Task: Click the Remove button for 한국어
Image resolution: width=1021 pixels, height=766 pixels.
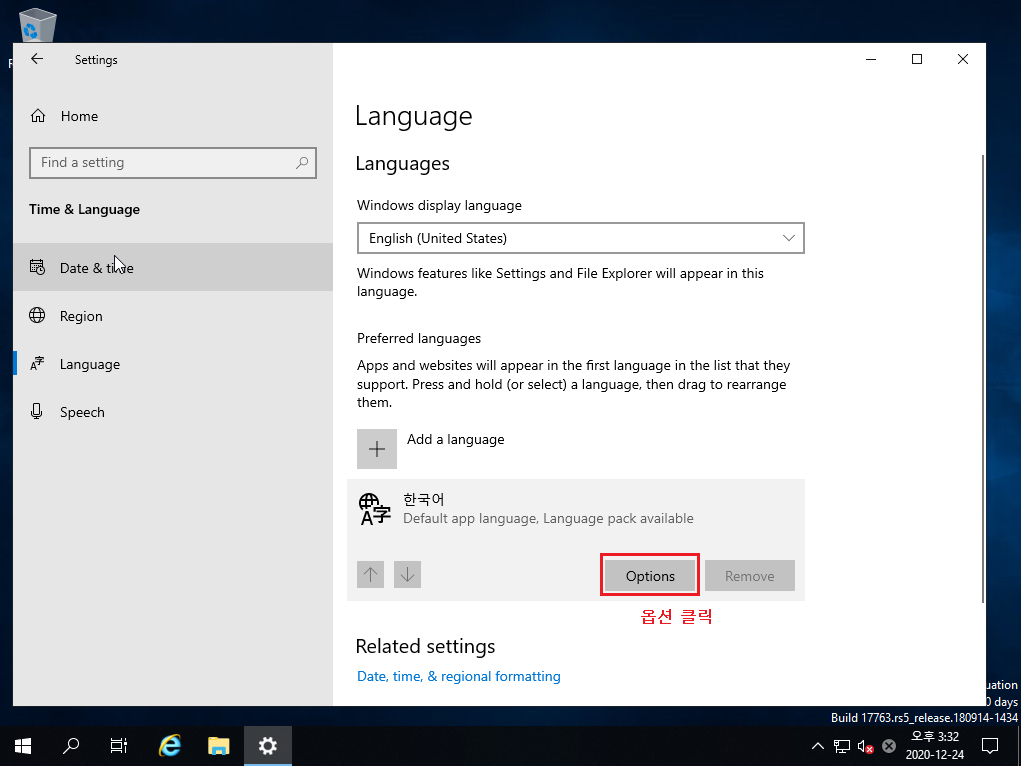Action: coord(749,576)
